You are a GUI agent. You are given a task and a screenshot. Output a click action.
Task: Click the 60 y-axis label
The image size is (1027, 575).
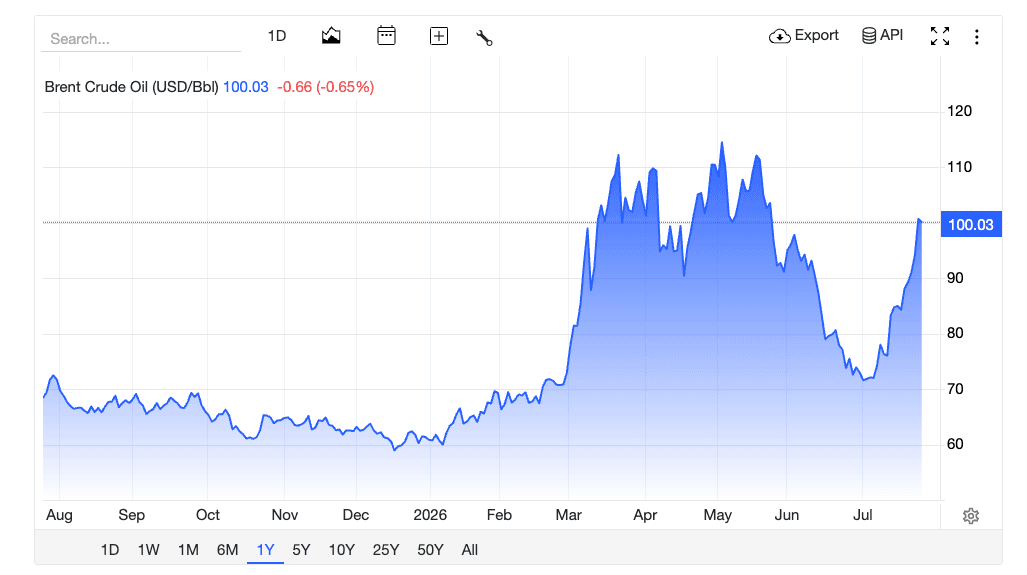955,444
